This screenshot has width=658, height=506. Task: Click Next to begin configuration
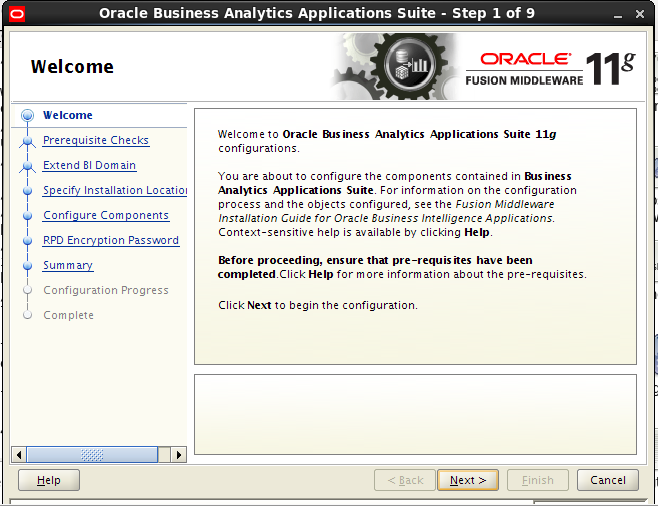468,480
